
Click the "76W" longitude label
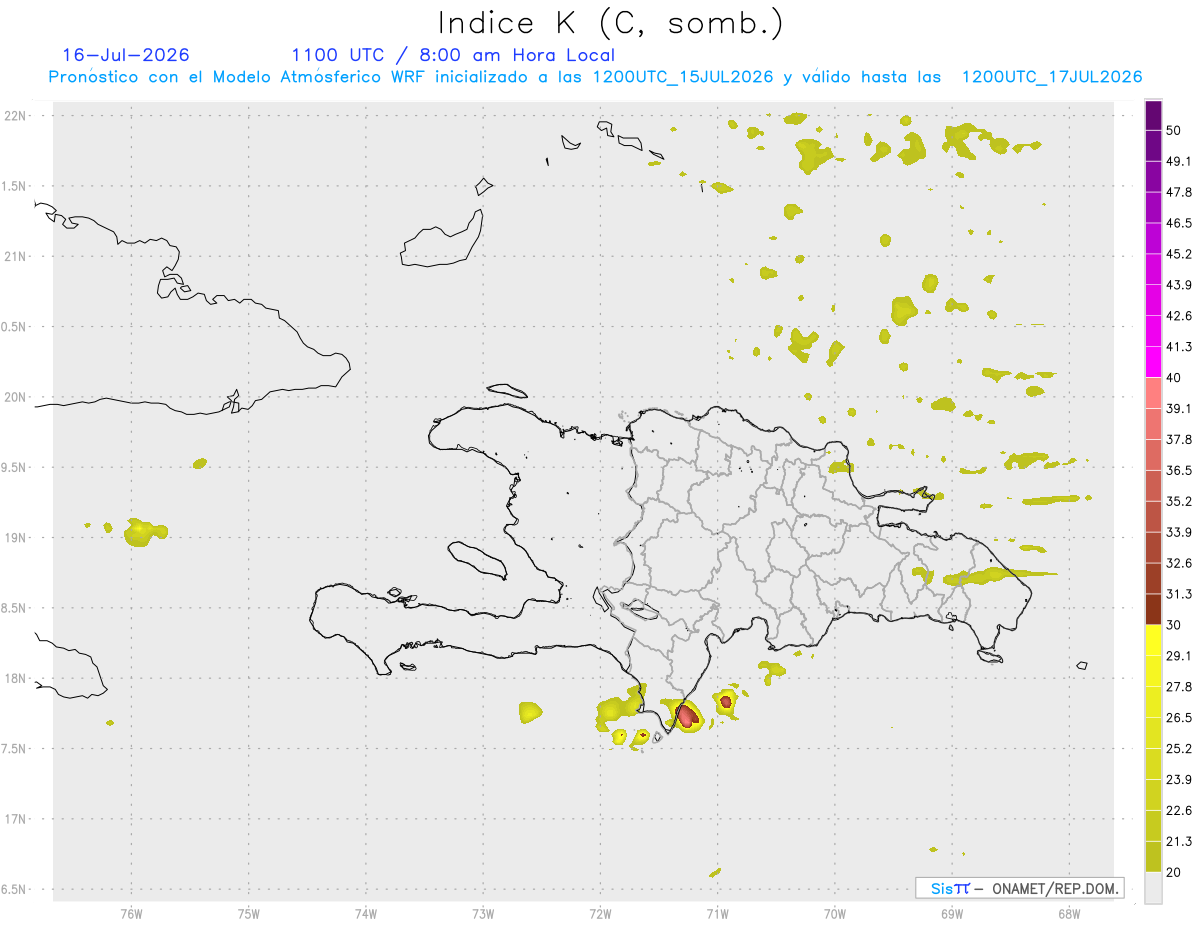click(x=131, y=913)
